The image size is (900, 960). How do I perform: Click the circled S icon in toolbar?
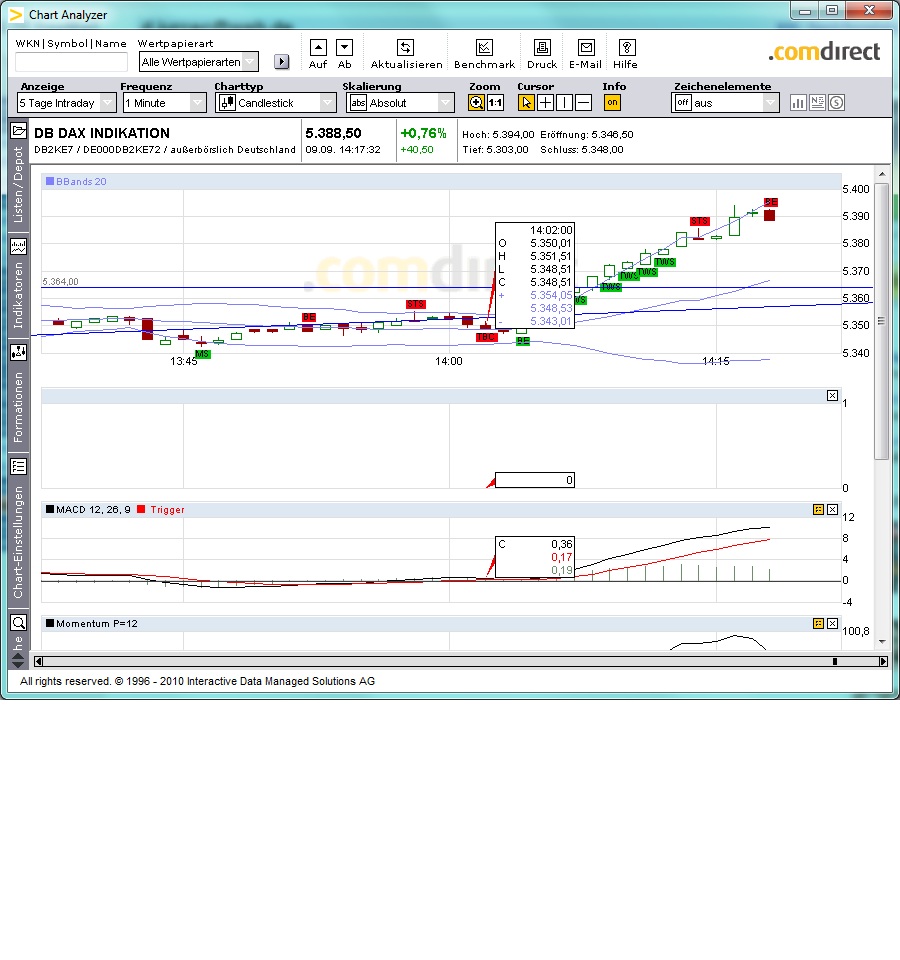837,103
